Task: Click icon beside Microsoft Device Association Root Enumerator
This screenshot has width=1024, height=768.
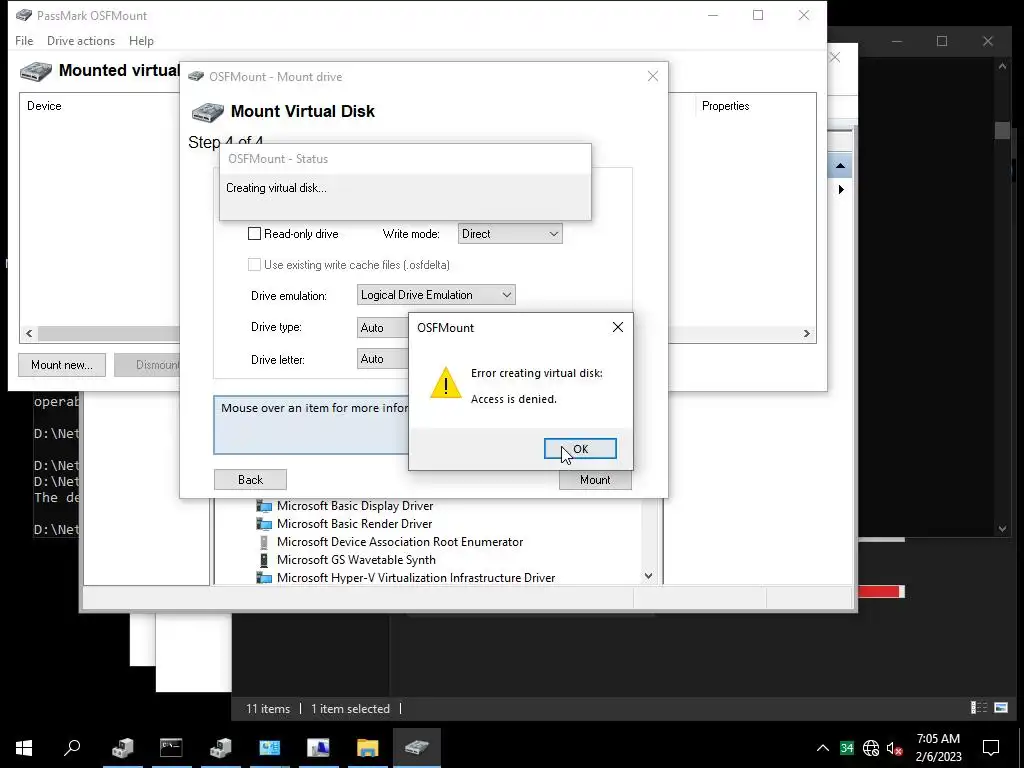Action: coord(264,542)
